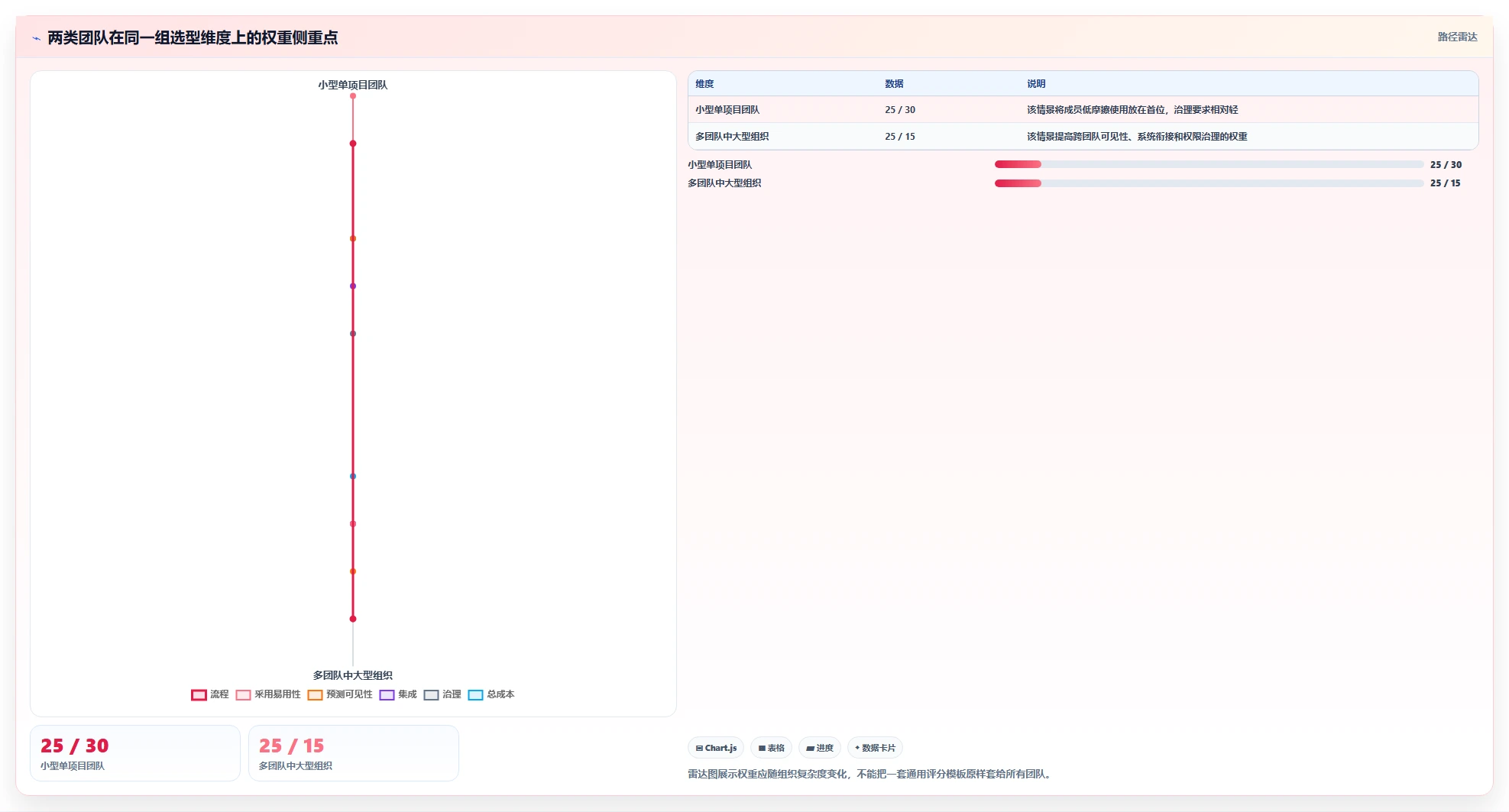Click the blue data point on the radar axis
This screenshot has width=1509, height=812.
[x=353, y=476]
